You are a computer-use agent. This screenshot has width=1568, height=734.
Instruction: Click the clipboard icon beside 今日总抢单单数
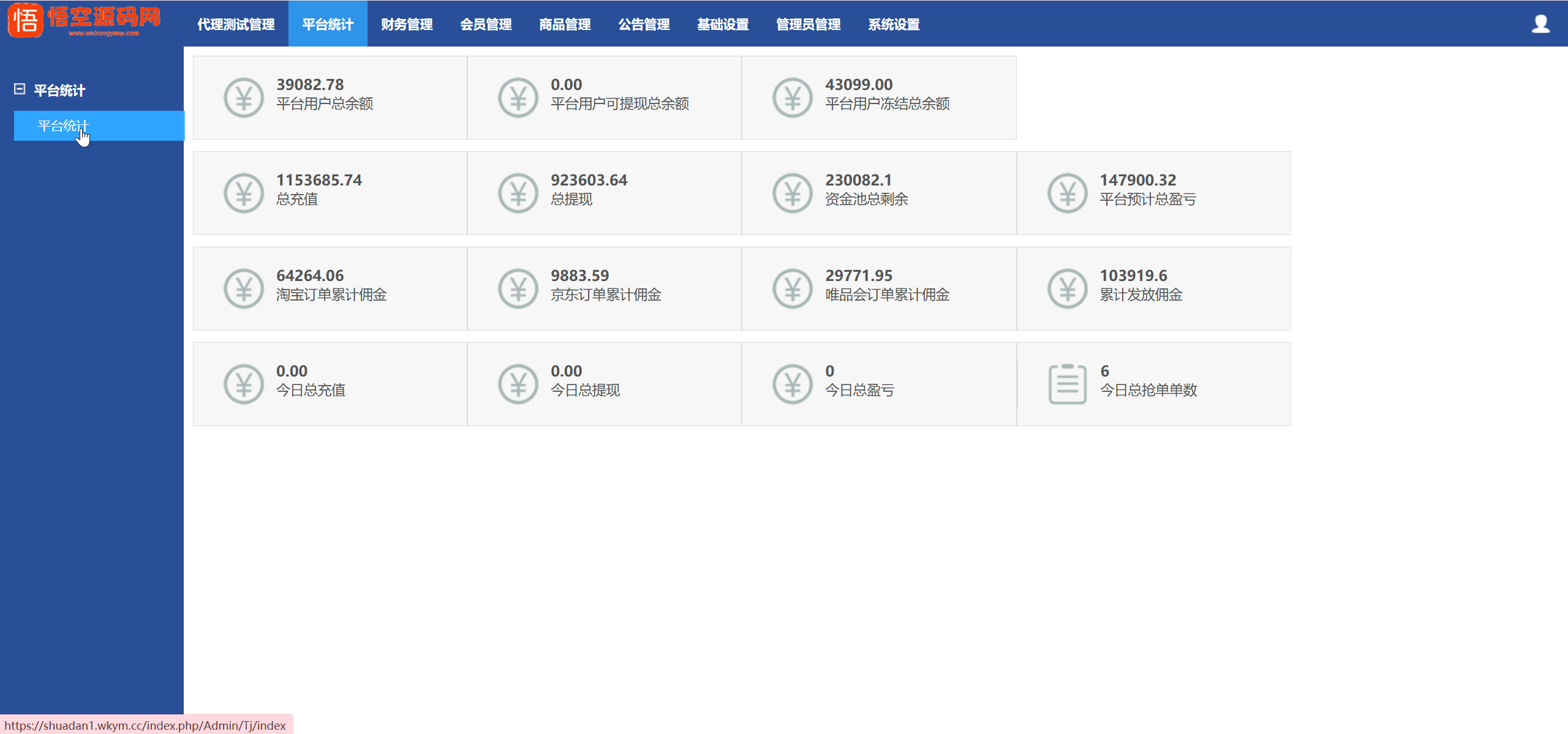coord(1068,384)
